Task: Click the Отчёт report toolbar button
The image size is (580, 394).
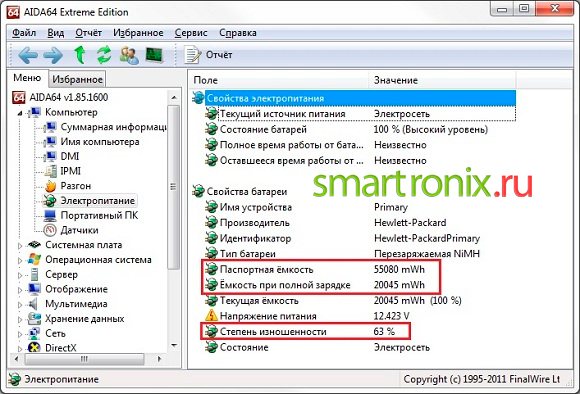Action: 209,55
